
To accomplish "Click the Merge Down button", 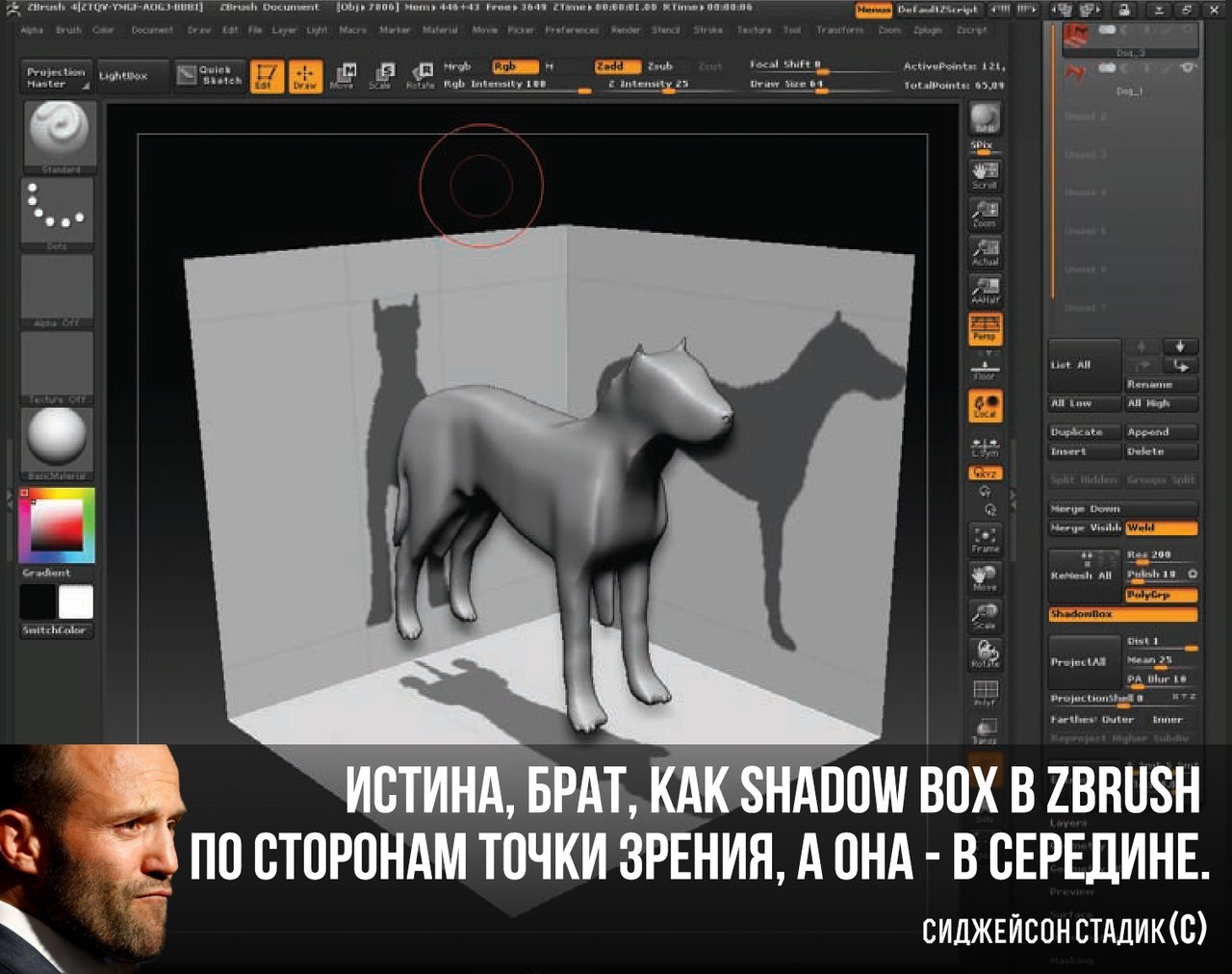I will (x=1122, y=509).
